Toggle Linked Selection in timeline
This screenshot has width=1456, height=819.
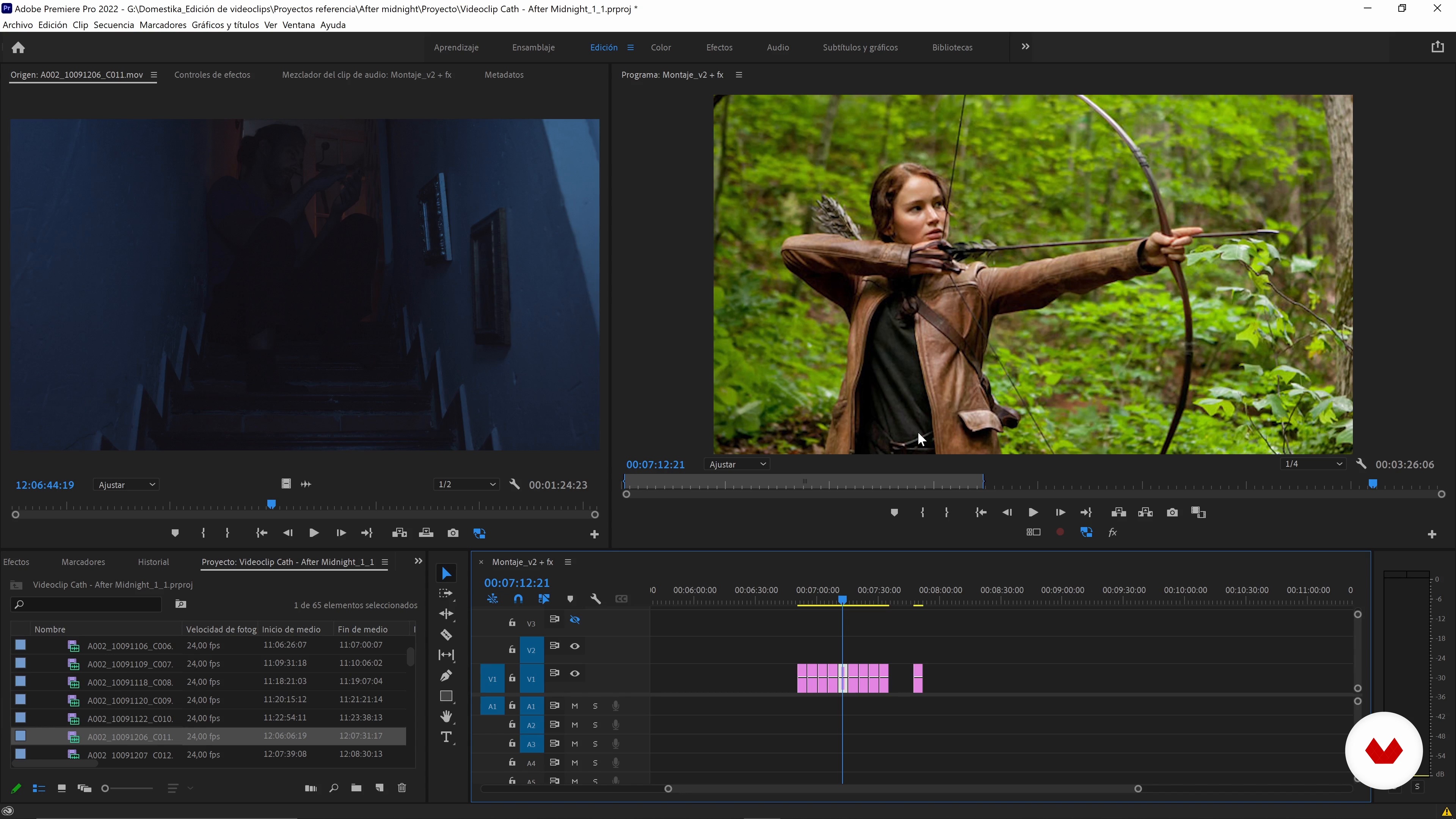tap(544, 599)
